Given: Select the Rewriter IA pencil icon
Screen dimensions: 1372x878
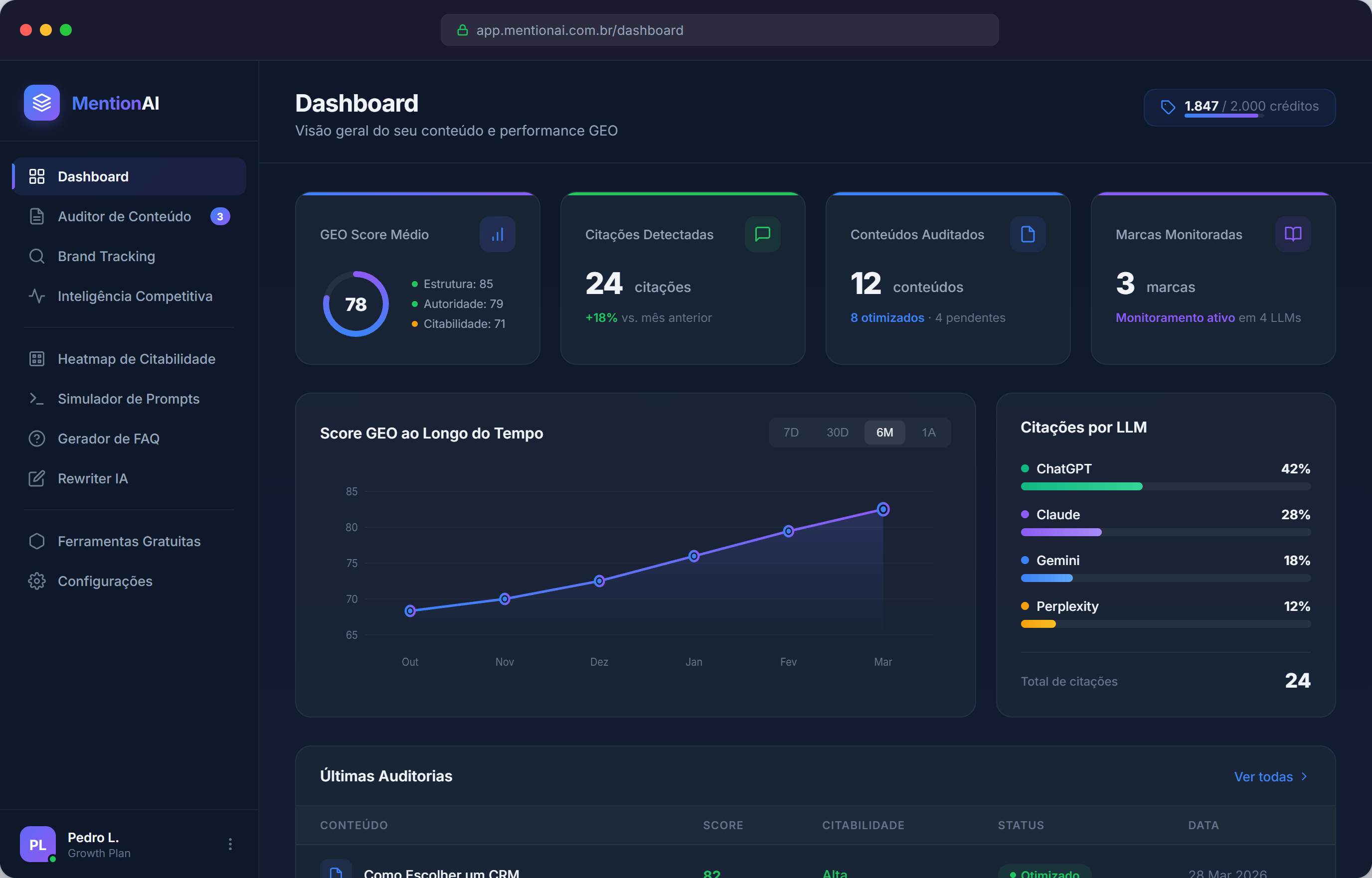Looking at the screenshot, I should point(36,478).
